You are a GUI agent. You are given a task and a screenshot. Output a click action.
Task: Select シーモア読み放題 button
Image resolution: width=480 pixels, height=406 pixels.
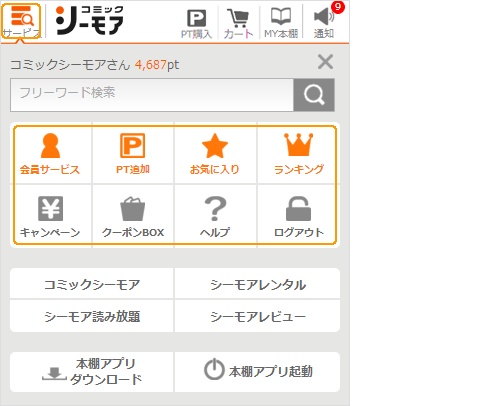[x=92, y=316]
